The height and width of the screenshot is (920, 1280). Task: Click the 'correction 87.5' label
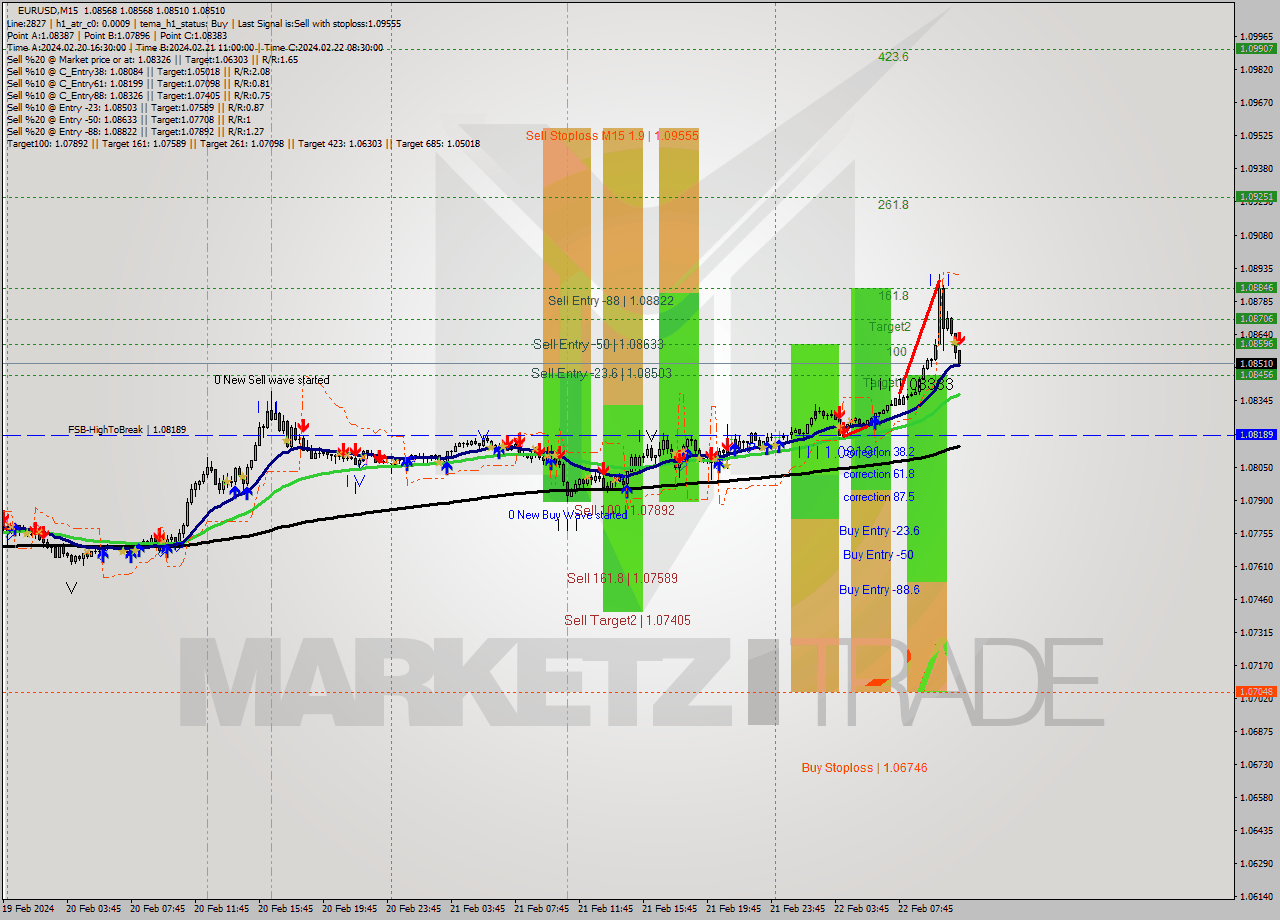pyautogui.click(x=878, y=497)
